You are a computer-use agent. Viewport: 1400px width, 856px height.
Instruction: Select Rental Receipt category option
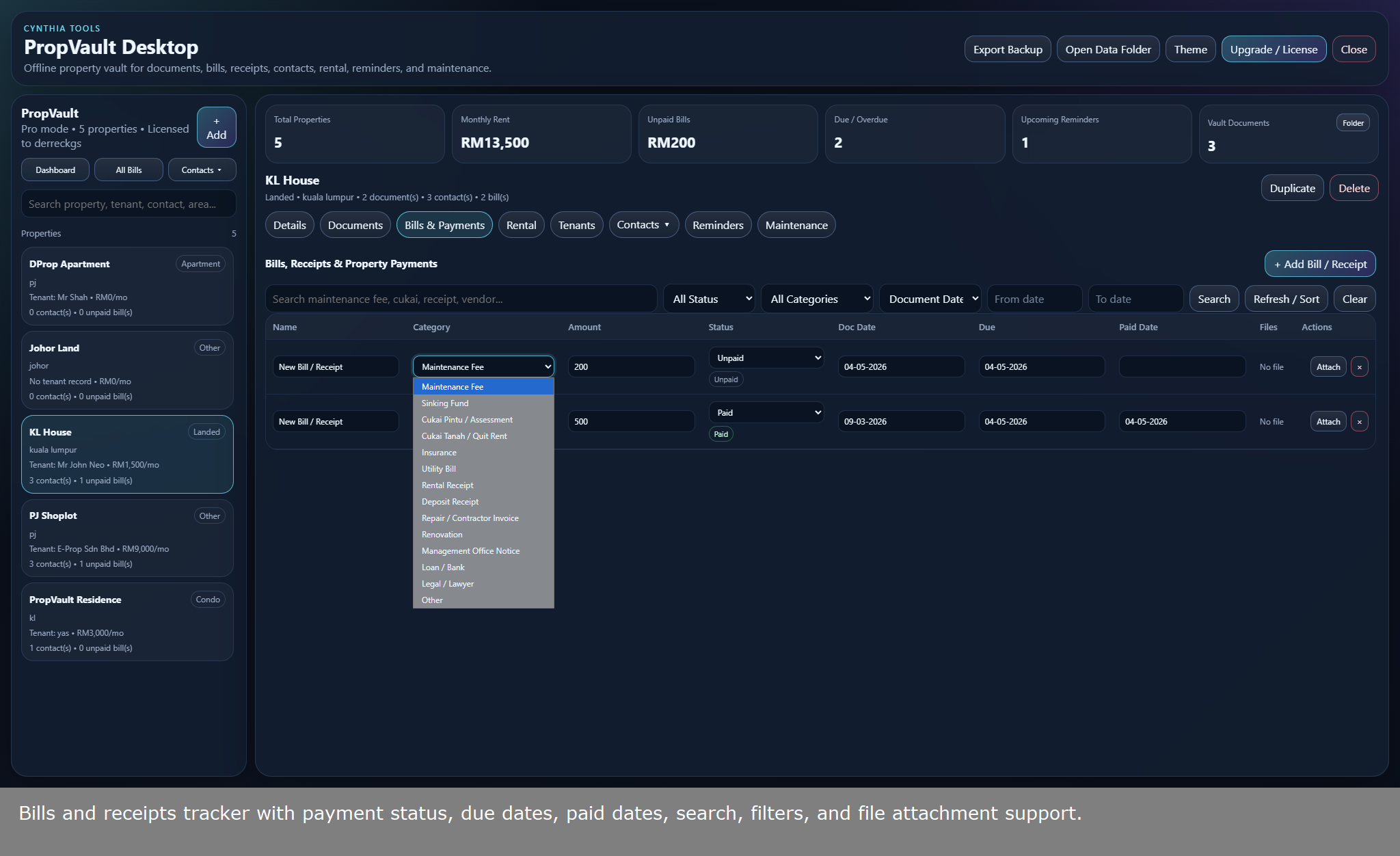click(x=483, y=485)
